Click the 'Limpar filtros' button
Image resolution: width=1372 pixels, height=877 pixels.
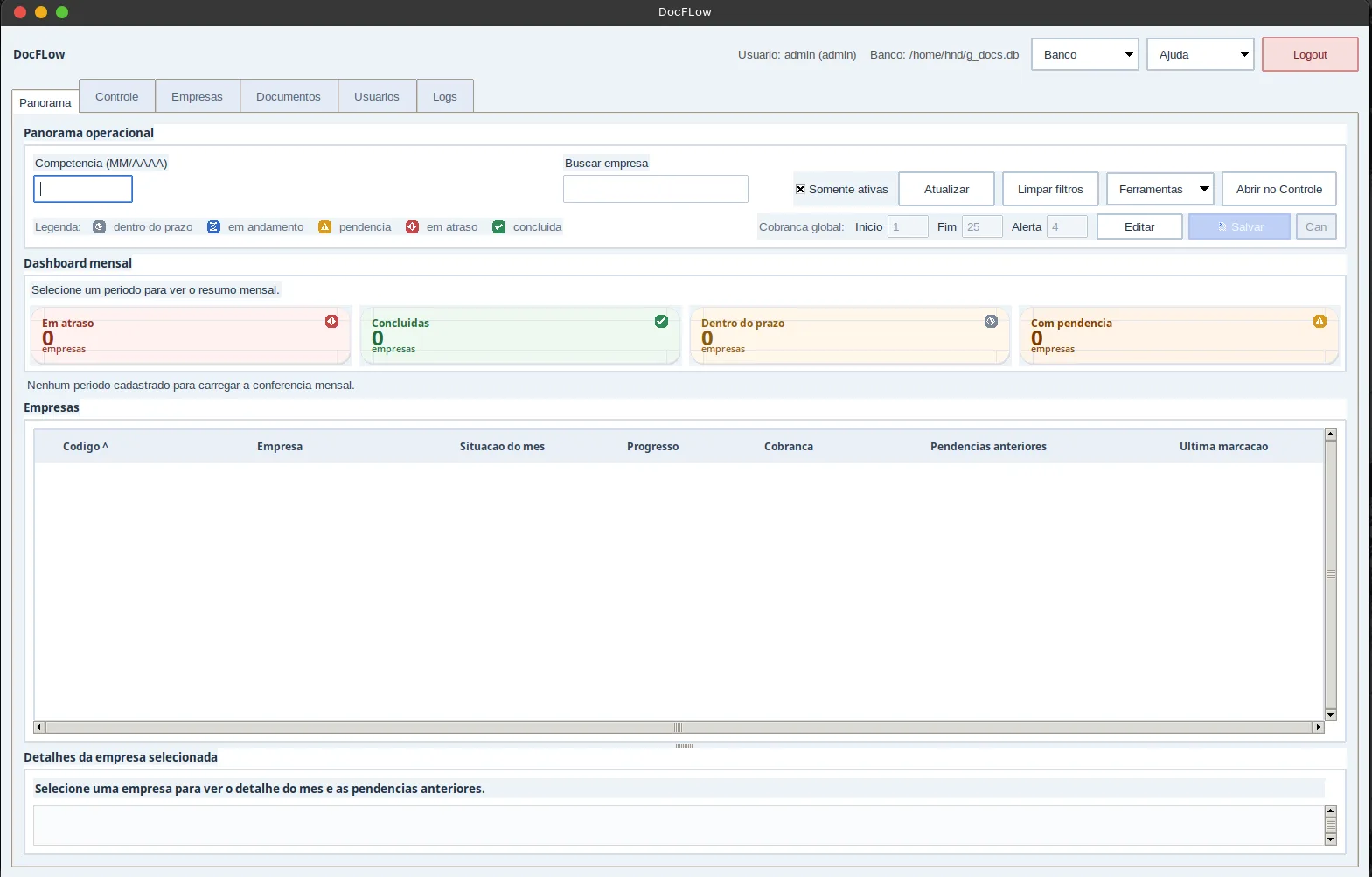(1050, 189)
